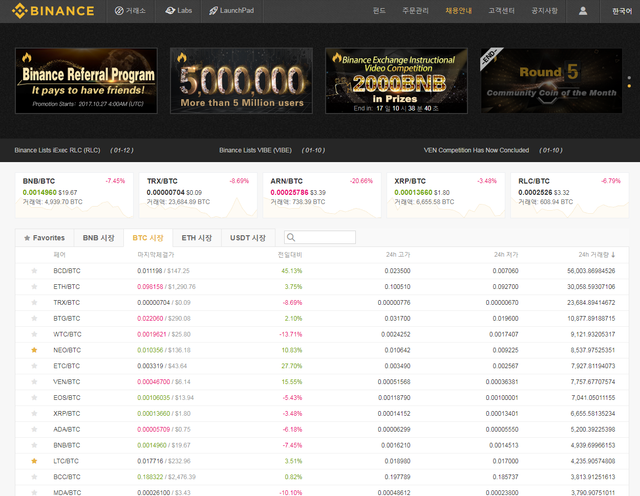Open the 펀드 funds menu
This screenshot has height=496, width=640.
click(x=379, y=11)
